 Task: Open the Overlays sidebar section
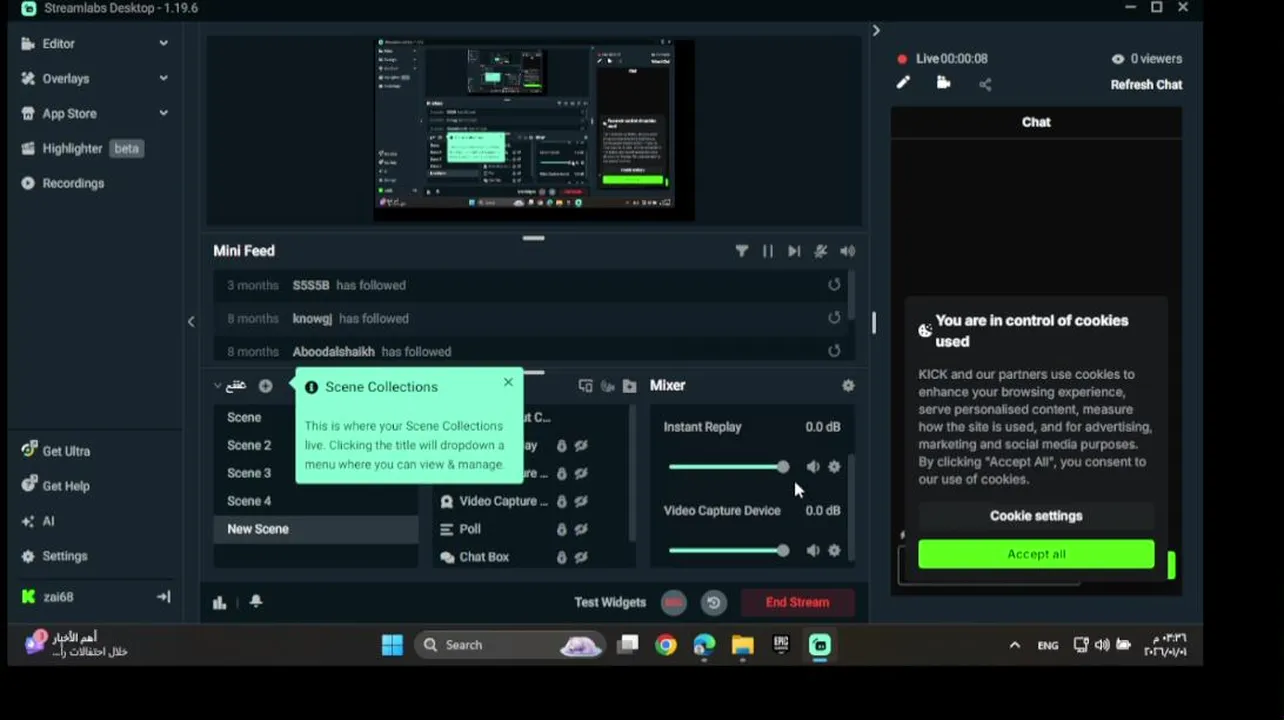(x=65, y=79)
